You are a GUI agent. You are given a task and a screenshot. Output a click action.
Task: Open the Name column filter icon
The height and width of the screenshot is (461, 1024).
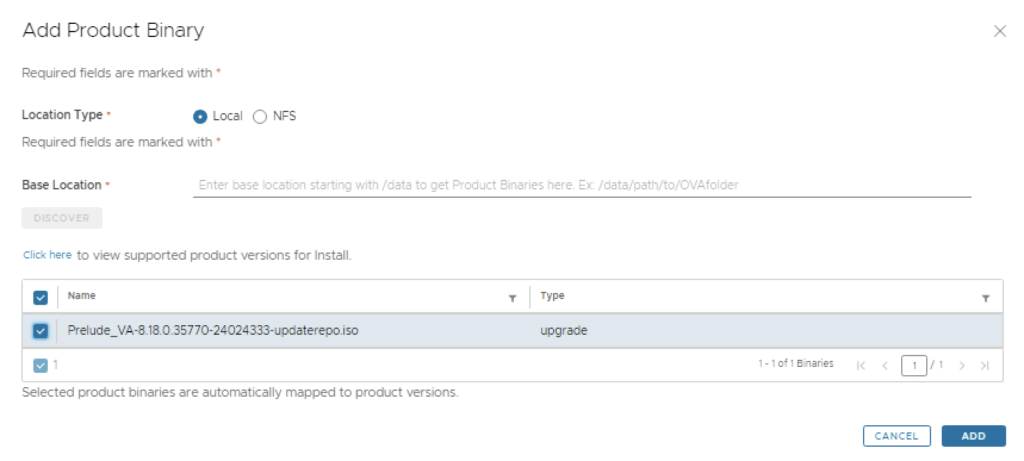[513, 298]
